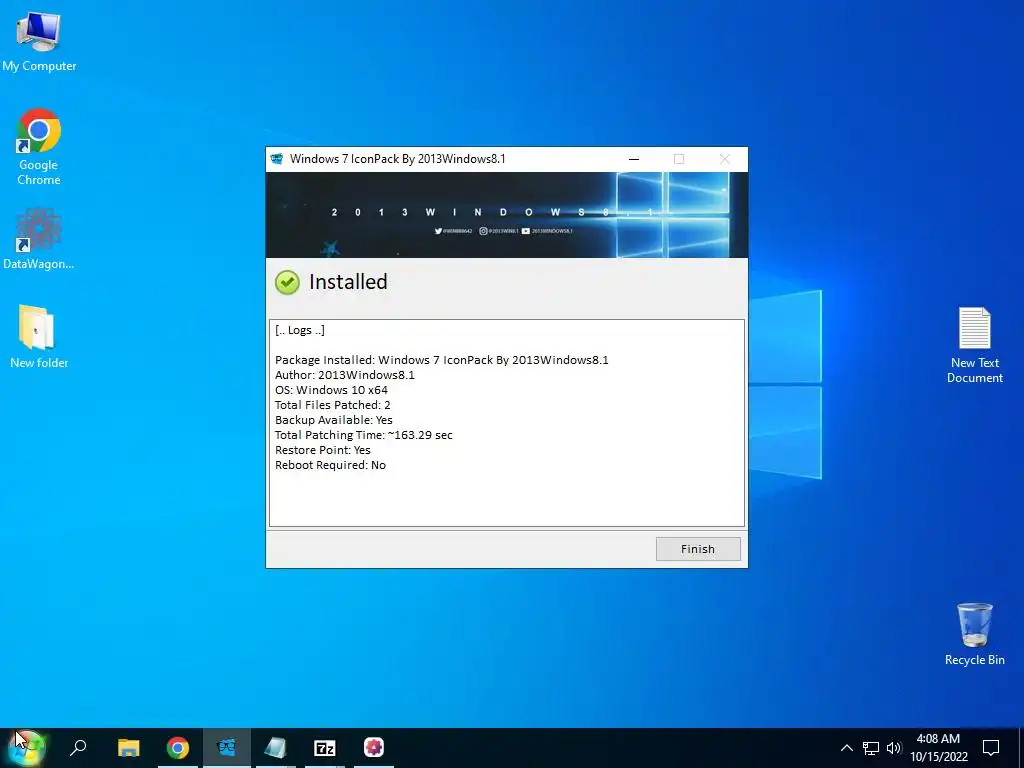Screen dimensions: 1024x768
Task: Open the gray notebook taskbar app
Action: tap(276, 748)
